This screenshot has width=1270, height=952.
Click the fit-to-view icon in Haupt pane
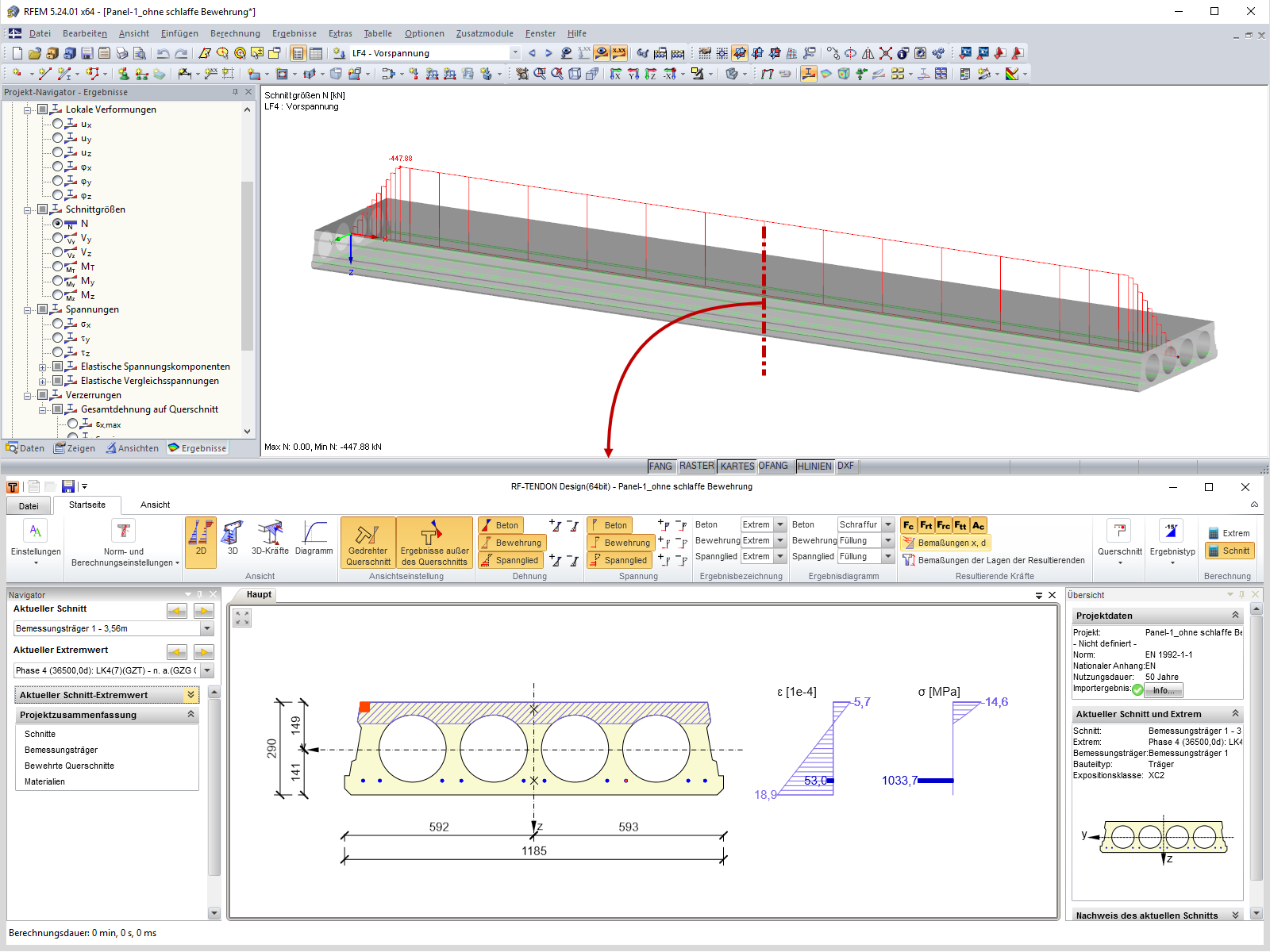242,617
